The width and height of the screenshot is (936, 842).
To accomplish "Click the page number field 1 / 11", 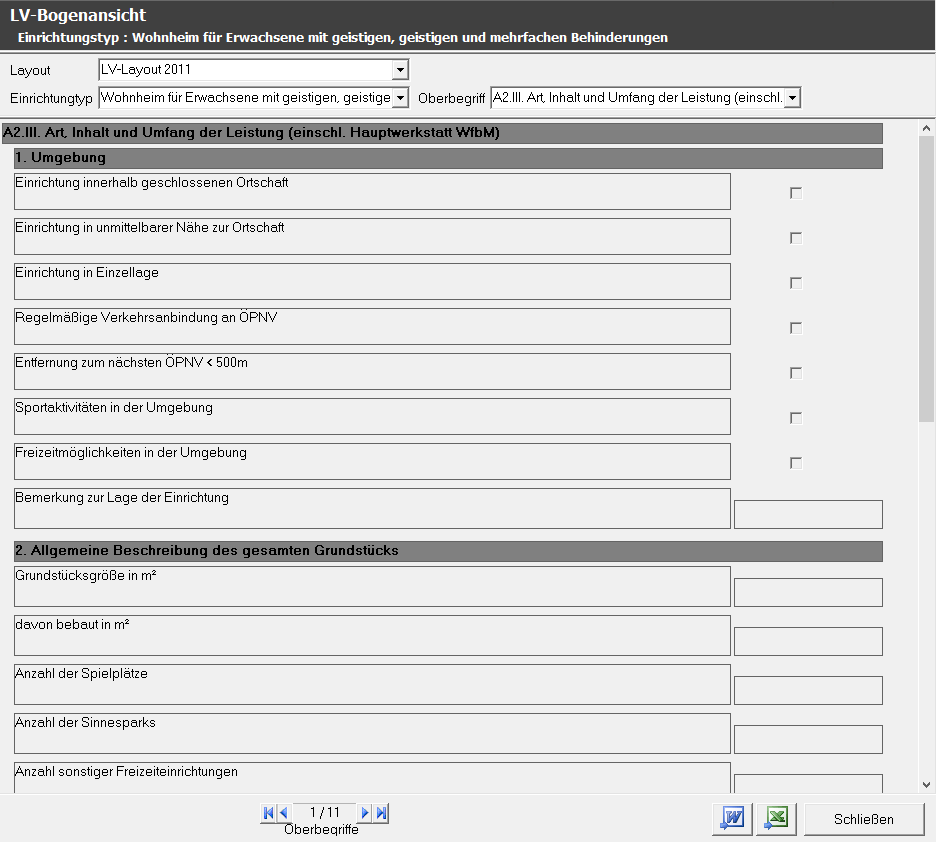I will click(x=324, y=813).
